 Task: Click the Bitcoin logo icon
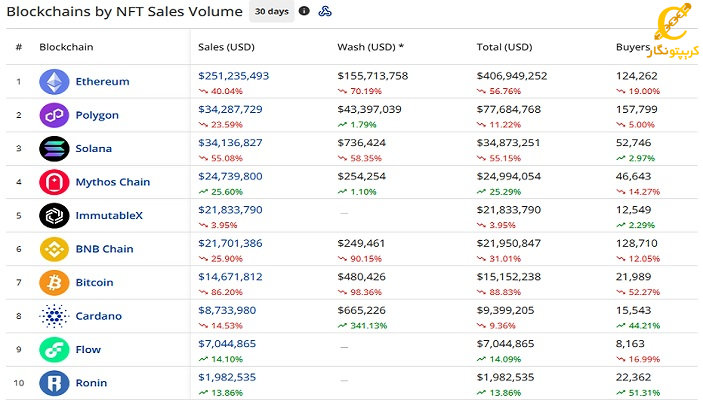(x=54, y=283)
